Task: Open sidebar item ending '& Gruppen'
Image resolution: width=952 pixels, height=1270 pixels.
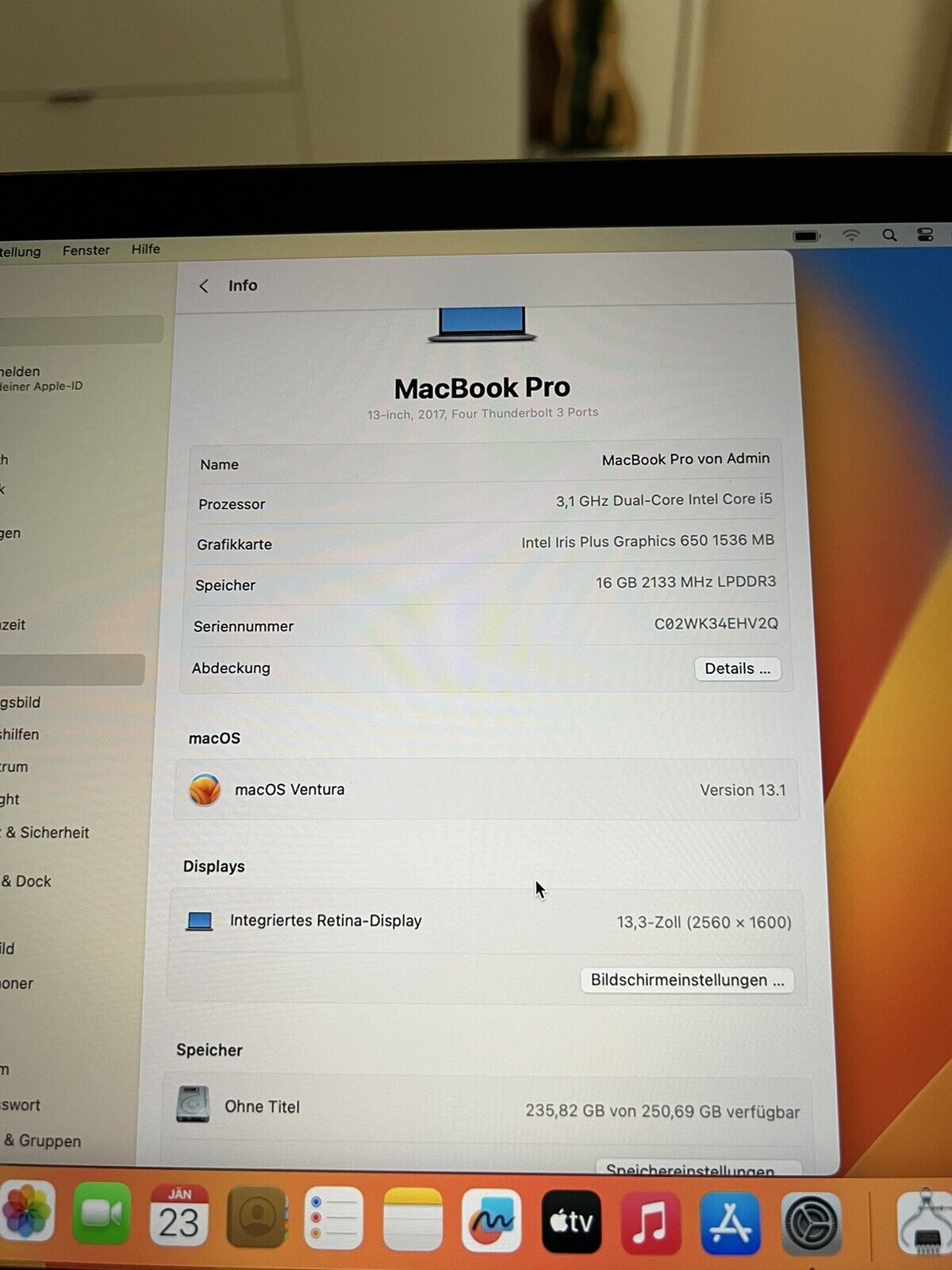Action: point(41,1141)
